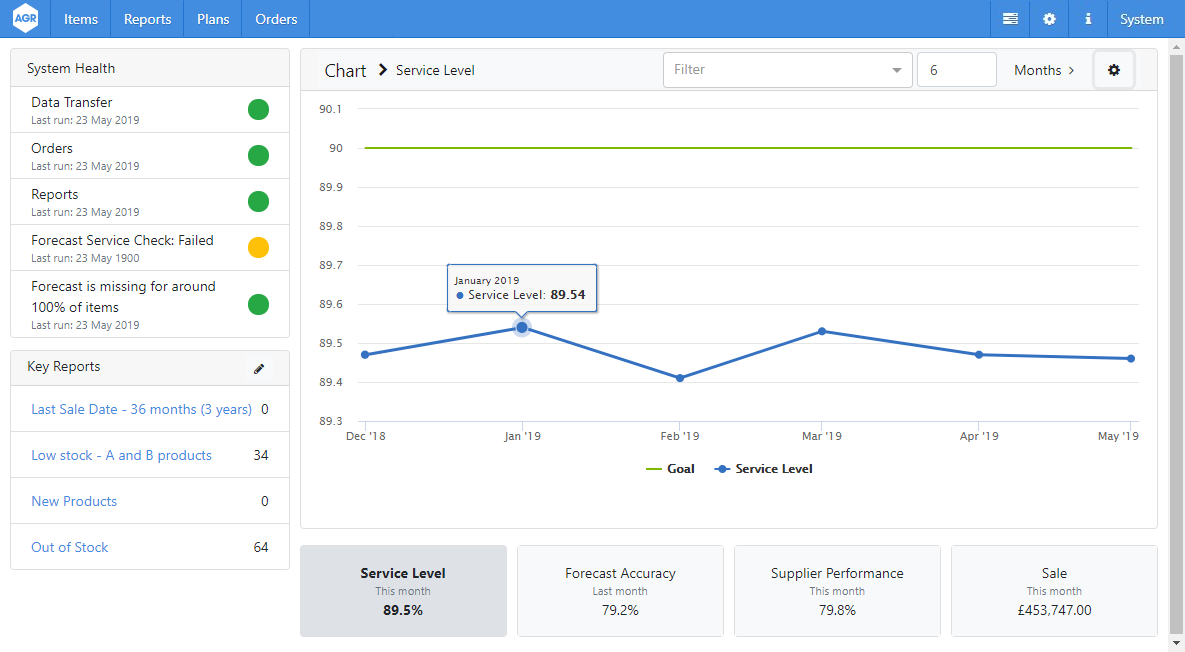Open the list view icon in top bar
1185x652 pixels.
[1010, 19]
